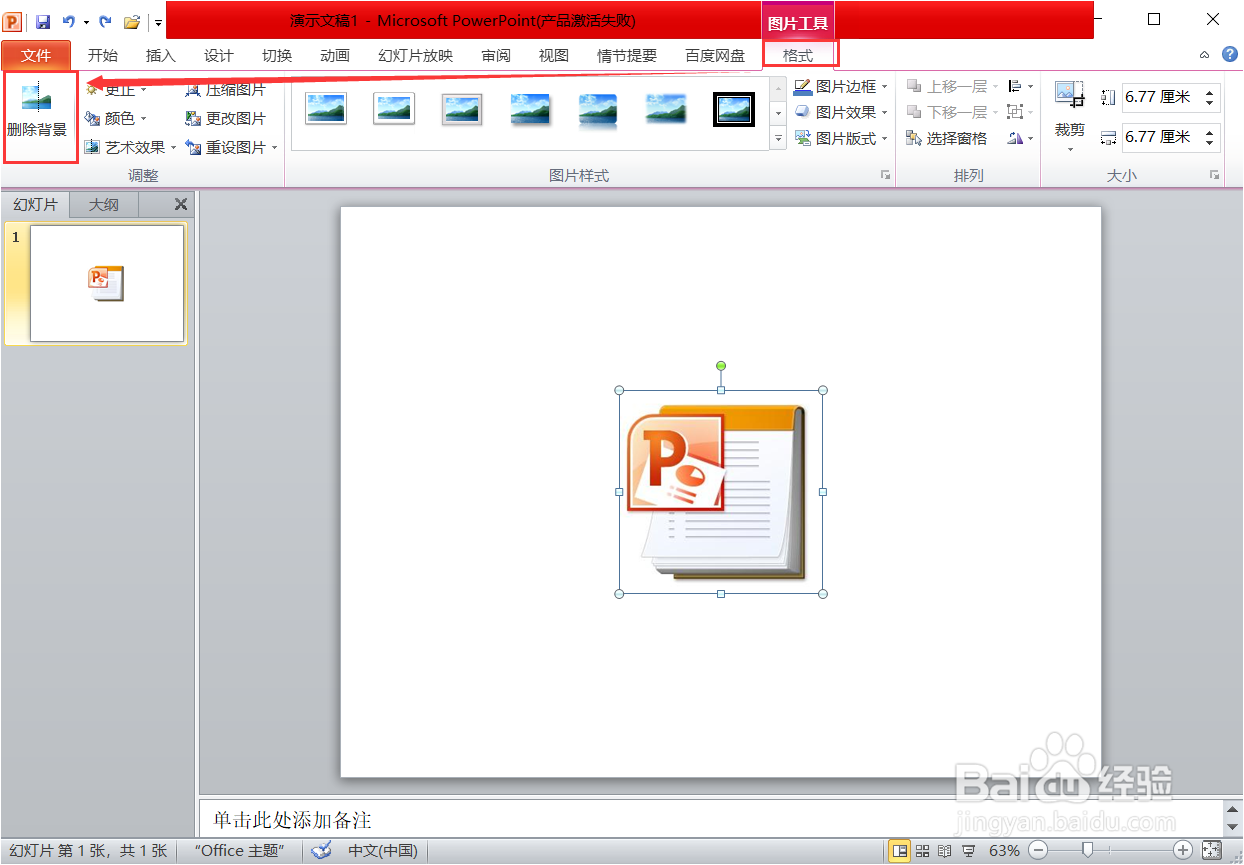This screenshot has height=865, width=1244.
Task: Switch to the 插入 Insert tab
Action: (x=160, y=56)
